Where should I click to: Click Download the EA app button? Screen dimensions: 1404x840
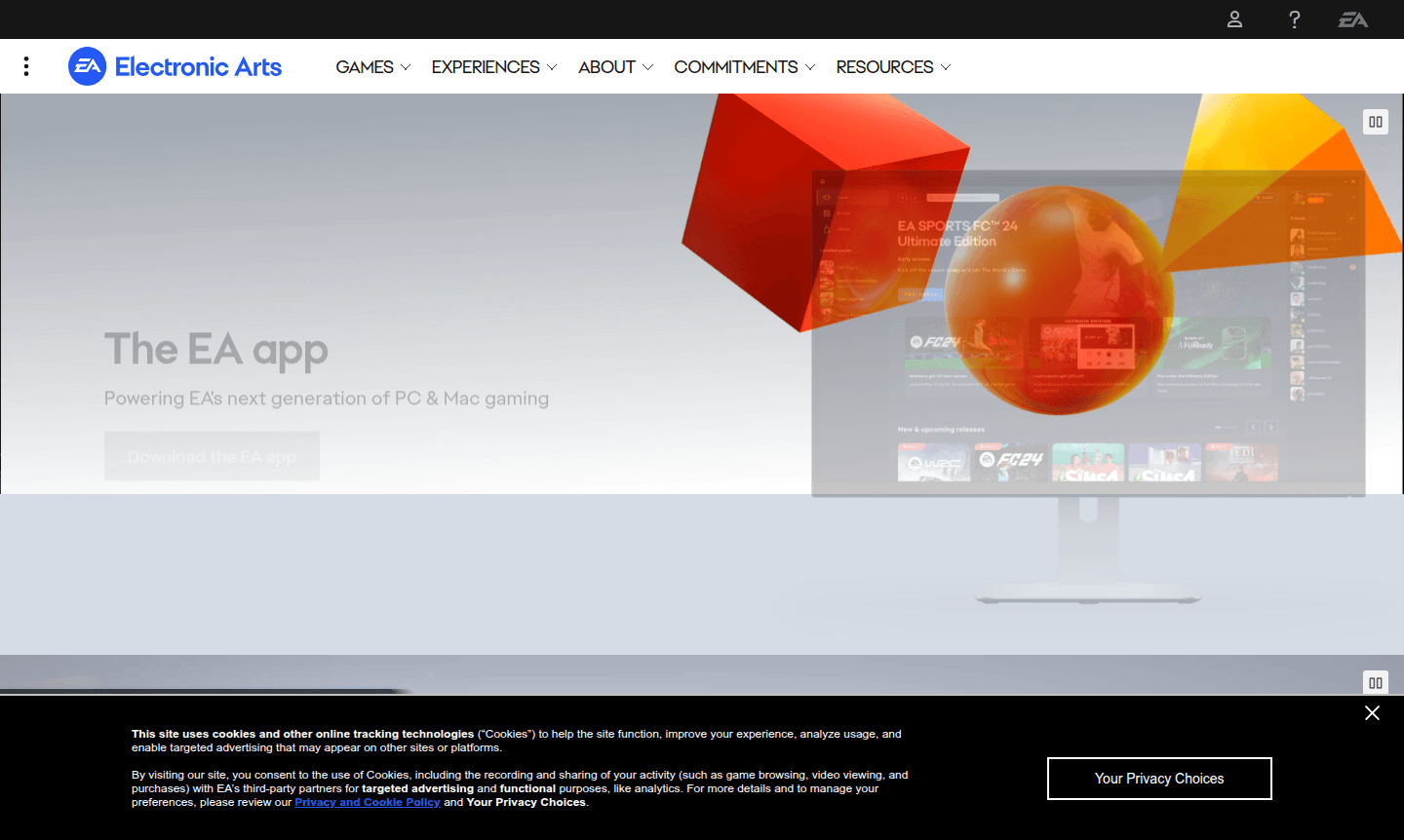click(x=212, y=456)
